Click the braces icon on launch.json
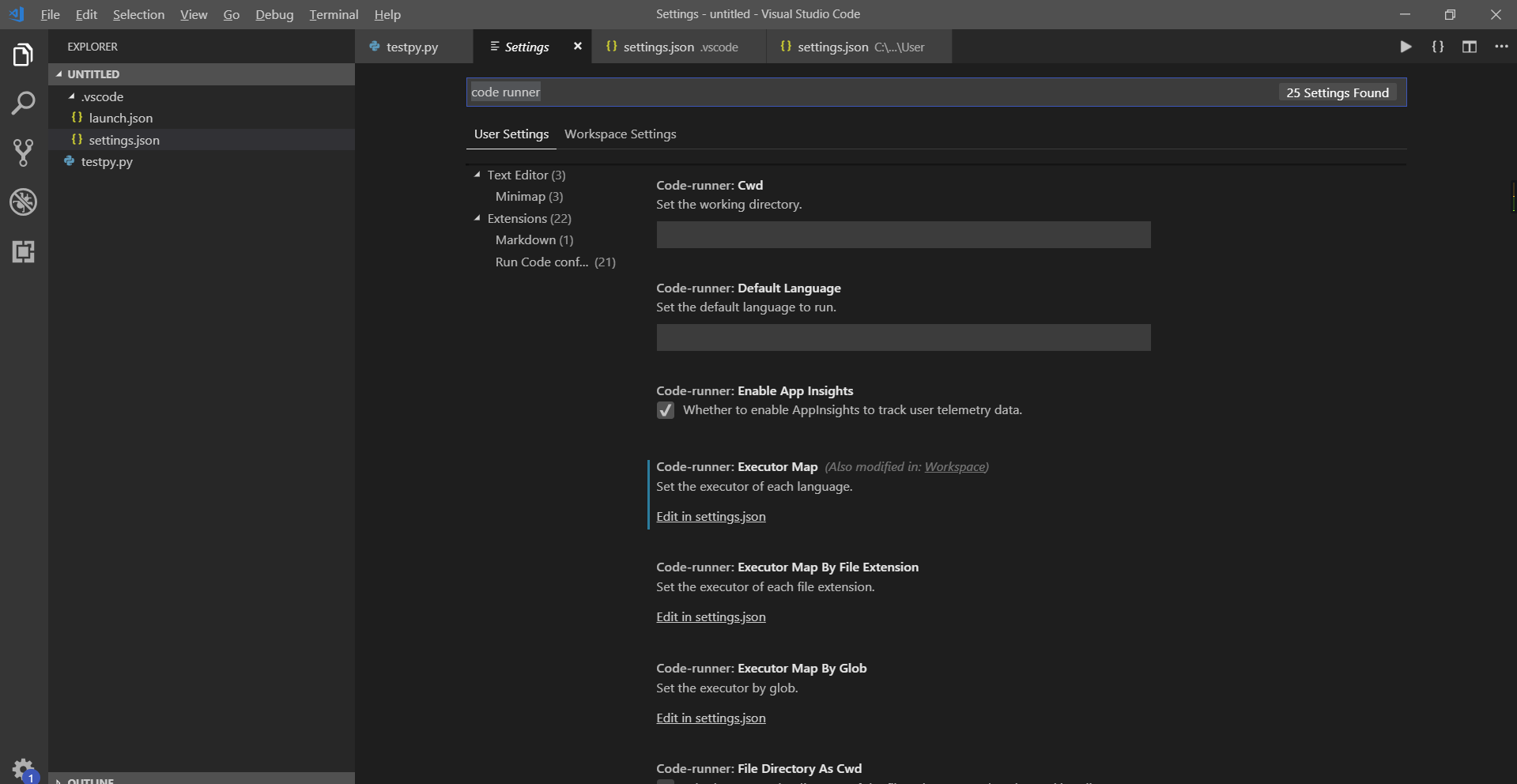 (x=77, y=117)
